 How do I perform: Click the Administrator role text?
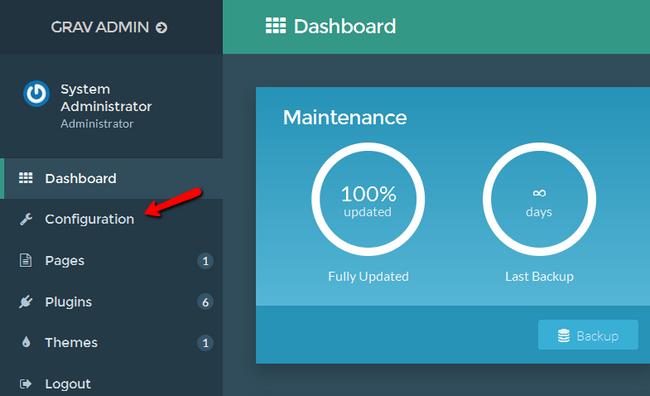click(x=97, y=124)
